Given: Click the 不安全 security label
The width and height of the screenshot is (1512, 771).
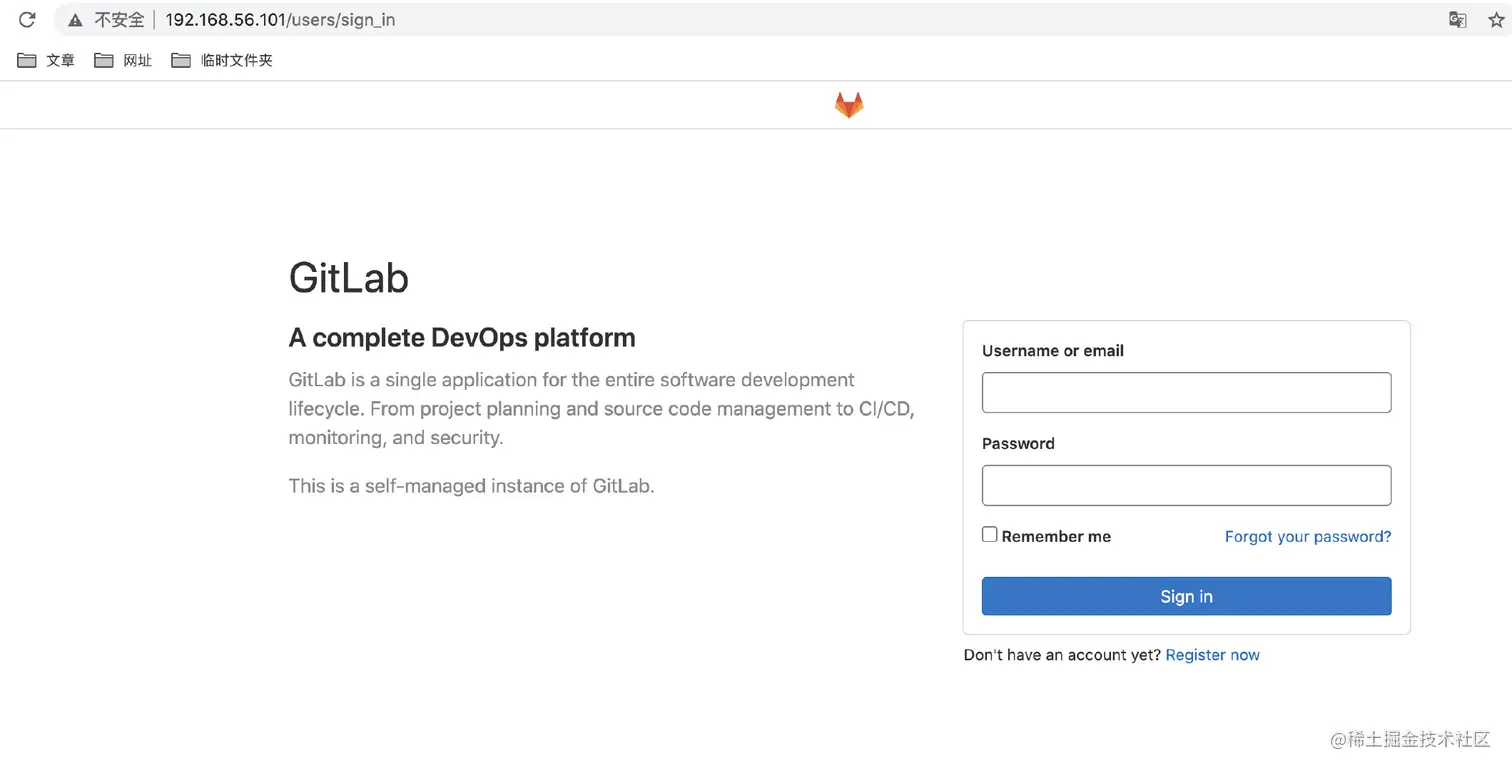Looking at the screenshot, I should click(119, 20).
